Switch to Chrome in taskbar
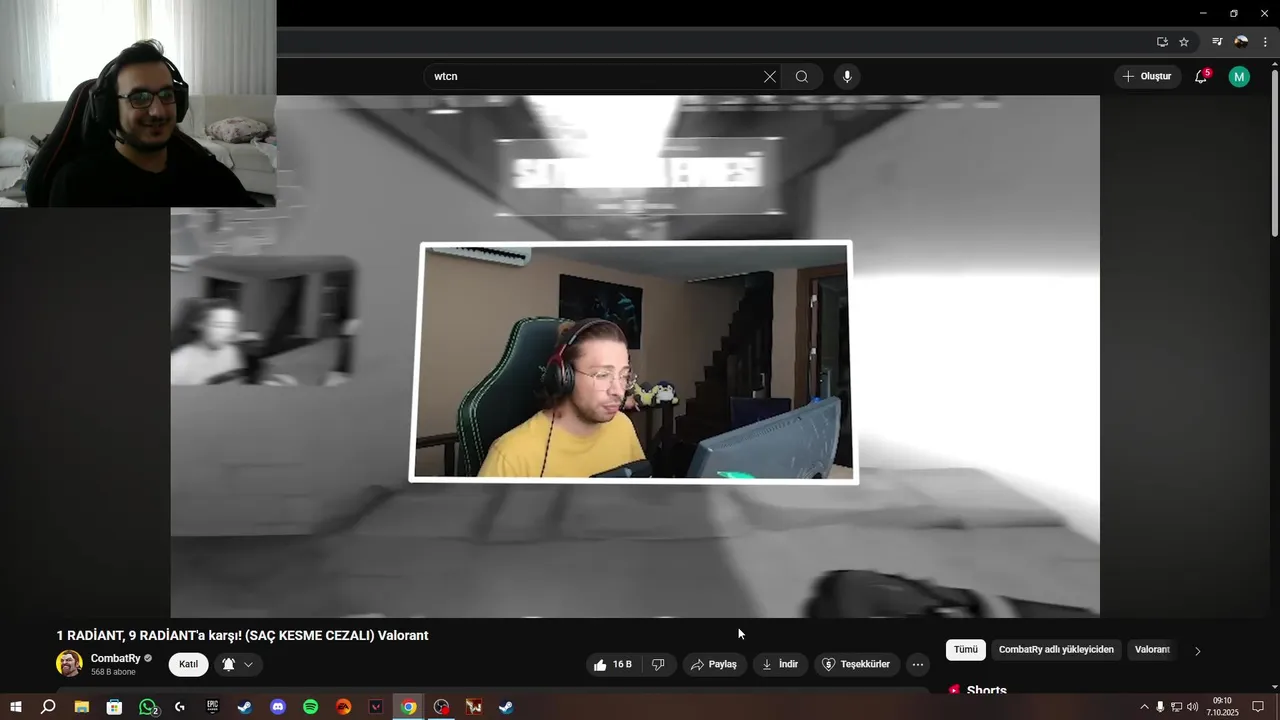The width and height of the screenshot is (1280, 720). [409, 707]
